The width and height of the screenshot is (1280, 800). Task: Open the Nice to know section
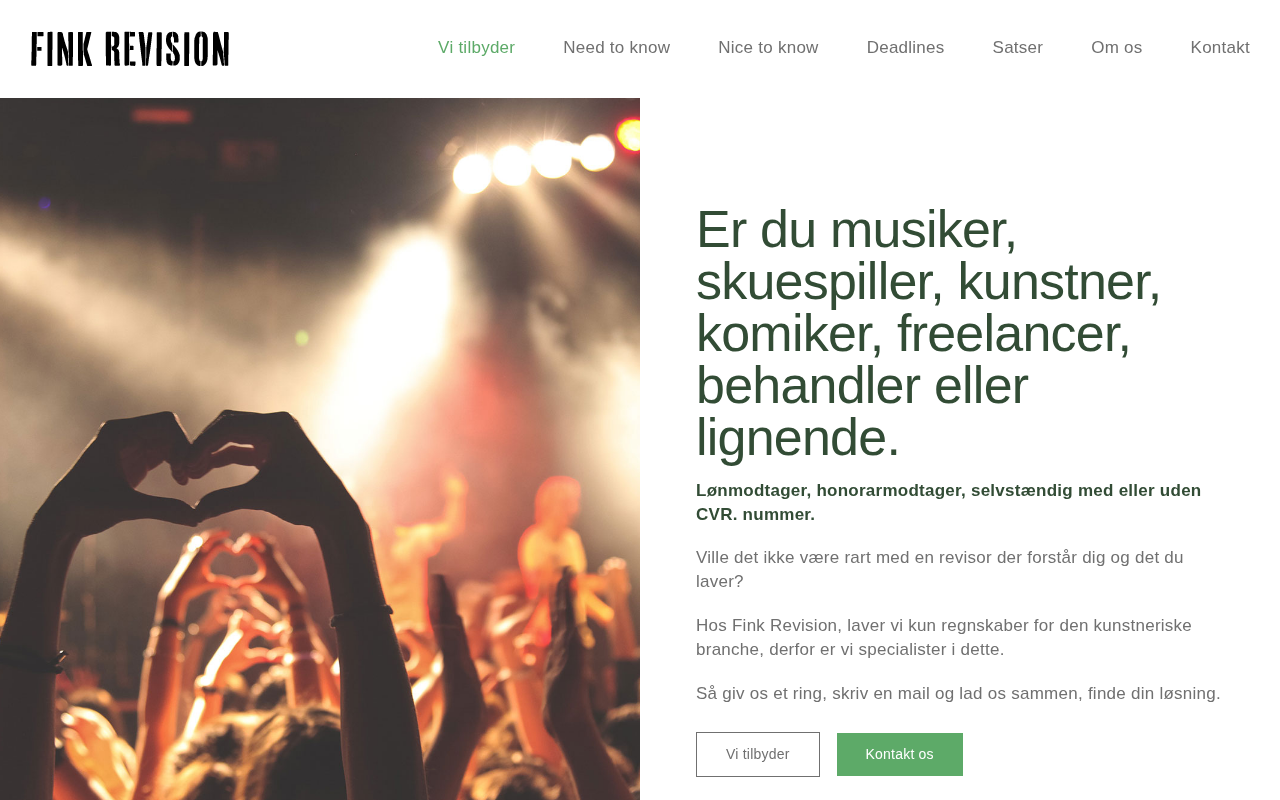pos(768,48)
